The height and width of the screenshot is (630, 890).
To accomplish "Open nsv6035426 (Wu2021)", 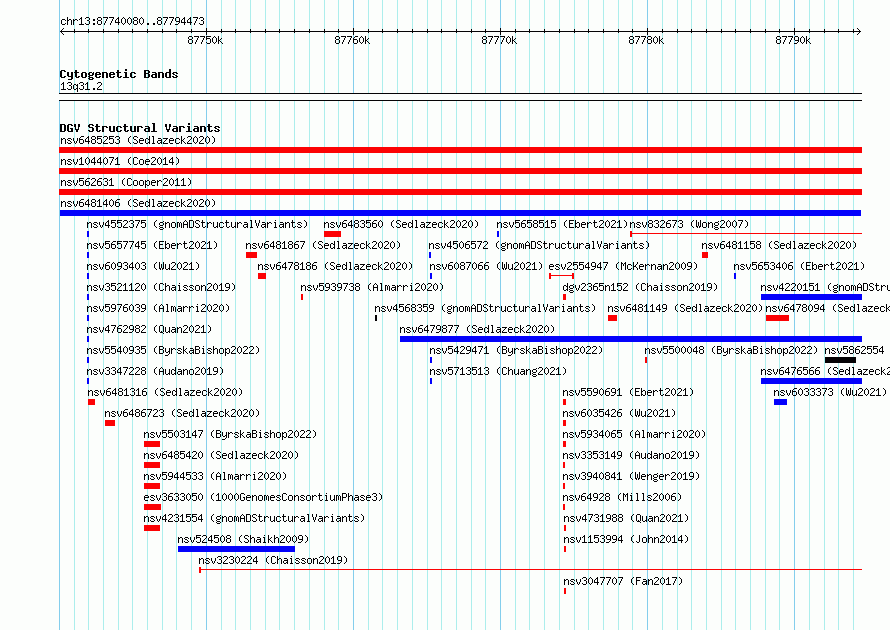I will click(x=619, y=413).
